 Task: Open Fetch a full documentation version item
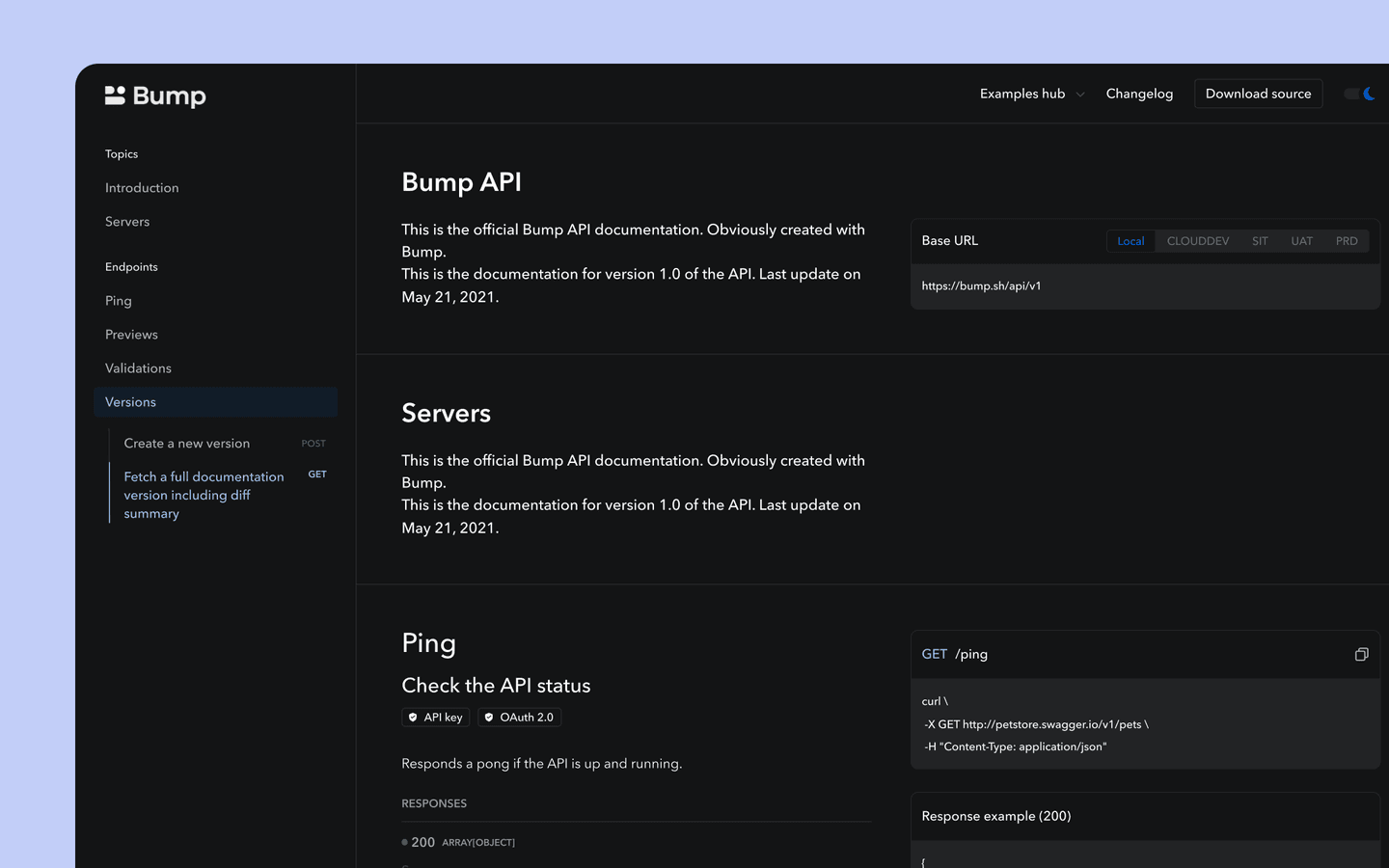point(204,495)
